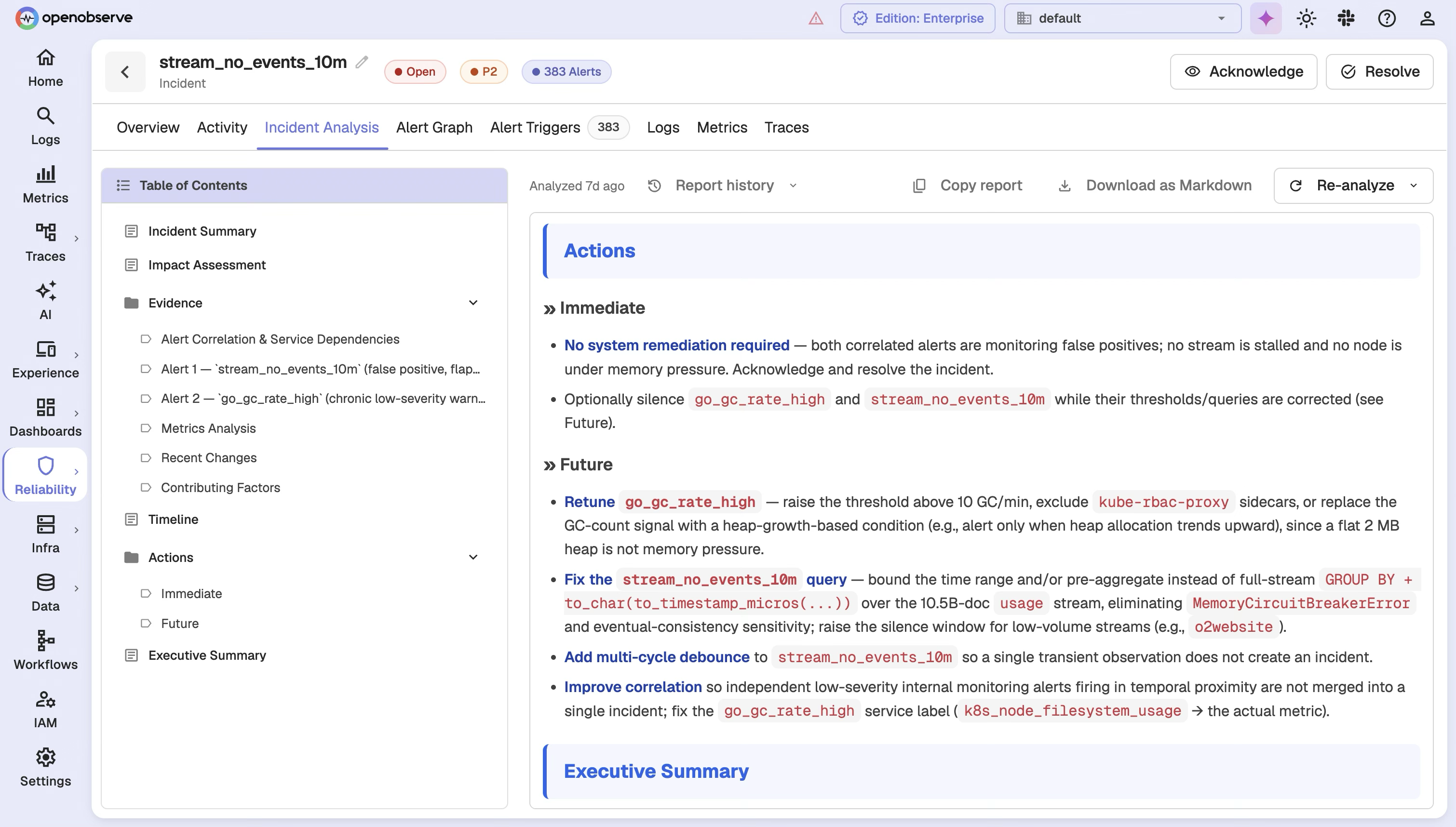Image resolution: width=1456 pixels, height=827 pixels.
Task: Click the P2 priority badge
Action: [484, 71]
